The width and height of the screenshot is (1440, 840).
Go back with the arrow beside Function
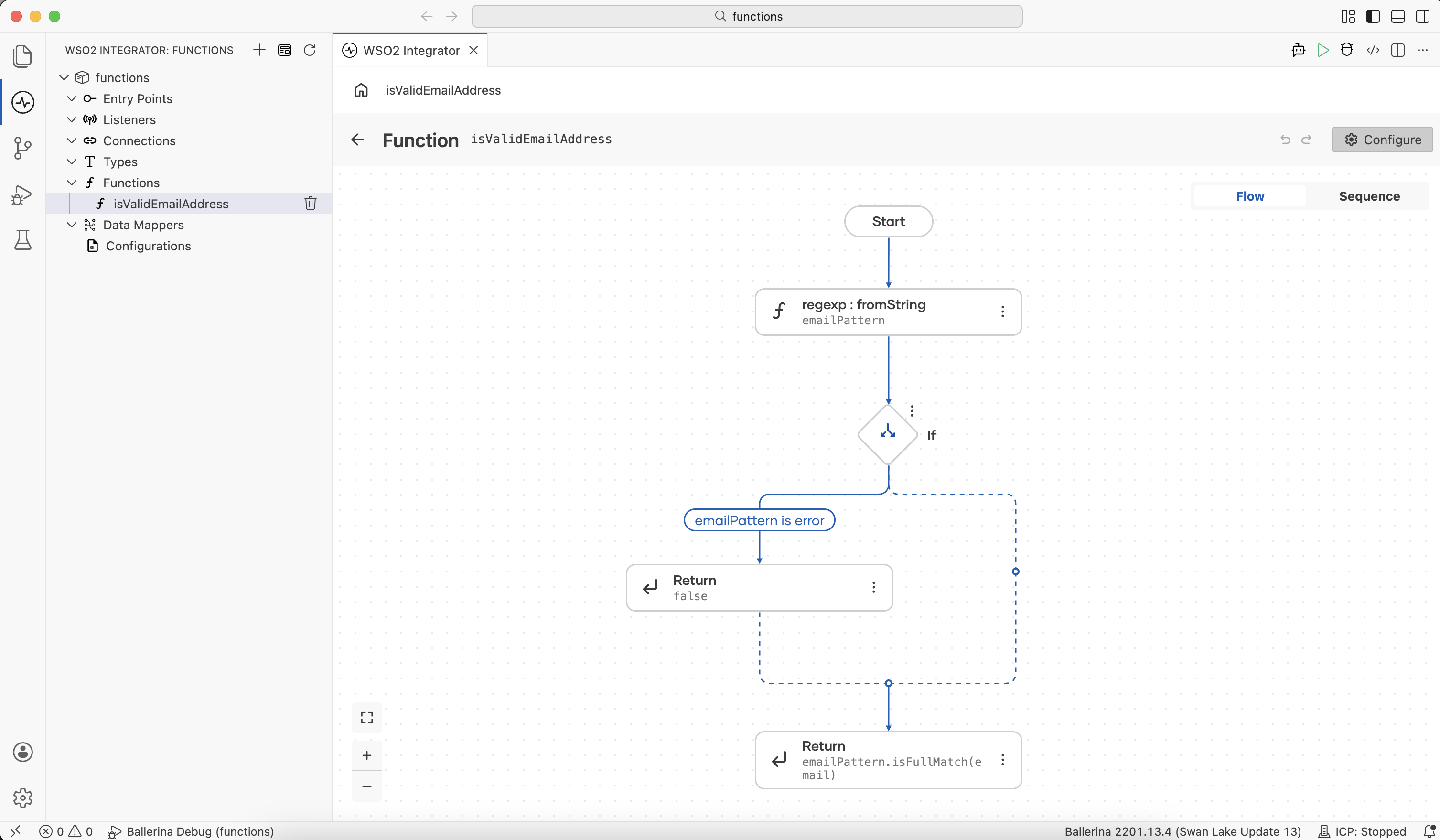(357, 140)
